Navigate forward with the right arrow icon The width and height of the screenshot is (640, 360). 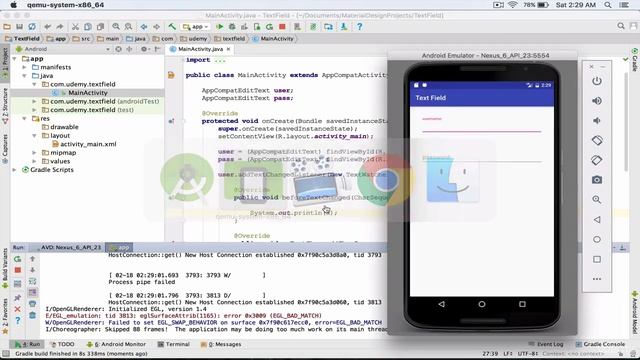point(156,27)
